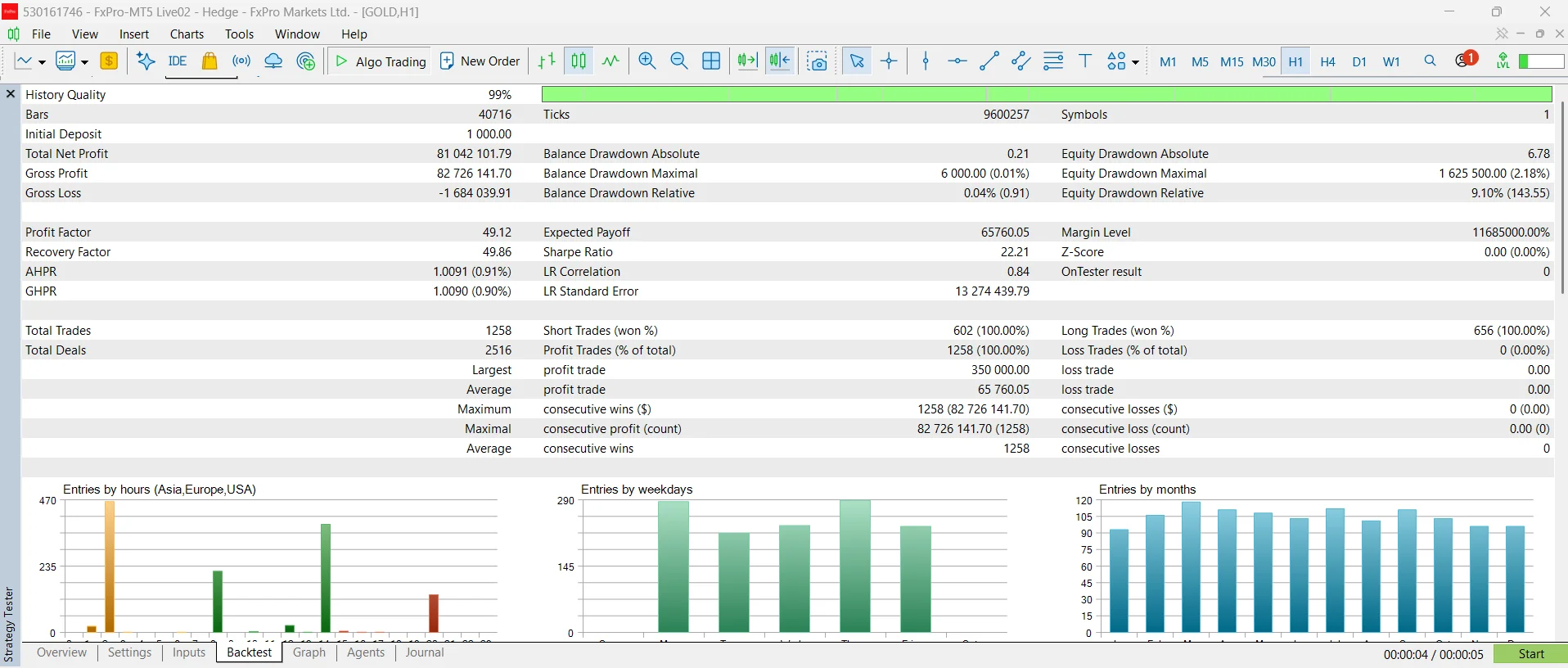This screenshot has width=1568, height=668.
Task: Select the Fibonacci retracement tool
Action: (x=1053, y=61)
